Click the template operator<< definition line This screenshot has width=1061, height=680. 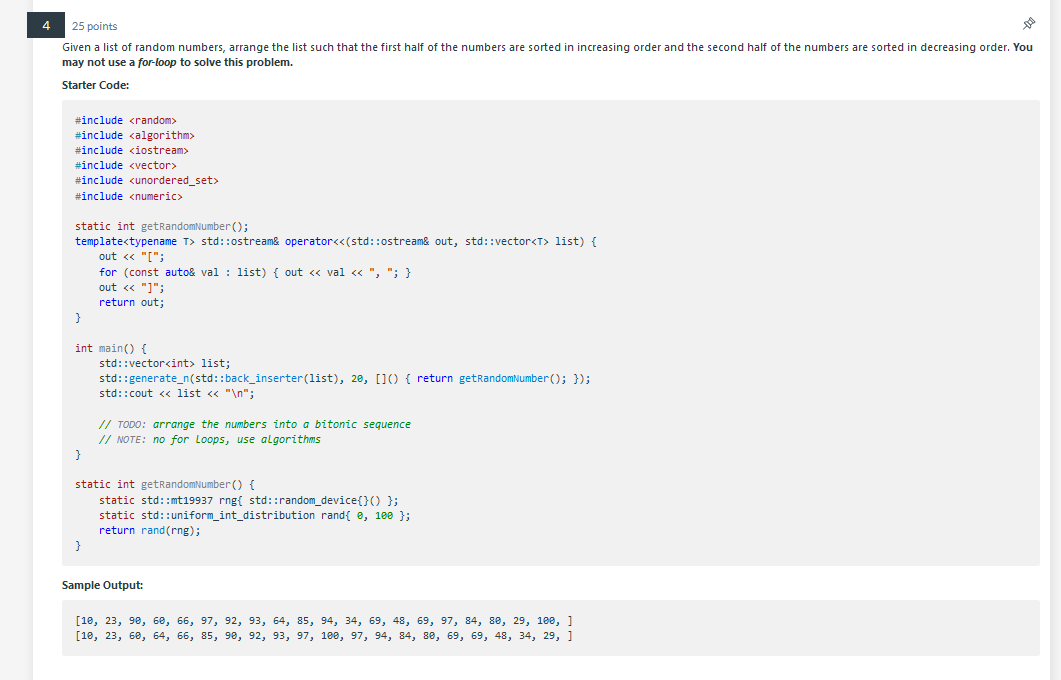[x=336, y=242]
